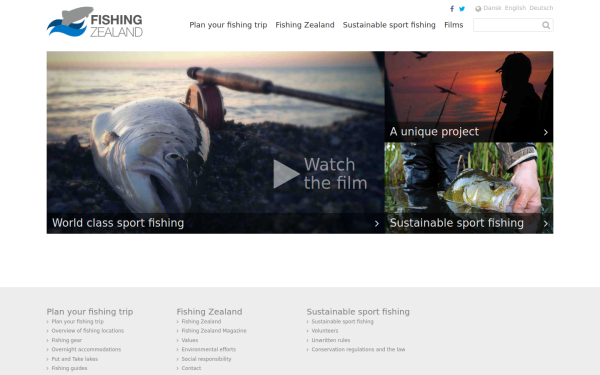Open footer link Environmental efforts
This screenshot has height=375, width=600.
pyautogui.click(x=209, y=349)
